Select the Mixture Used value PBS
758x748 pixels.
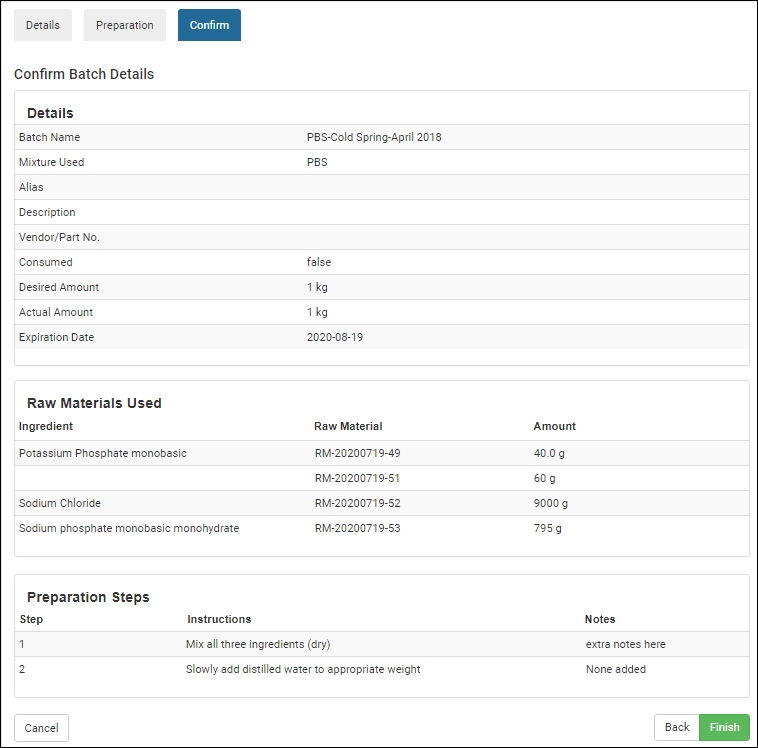pyautogui.click(x=317, y=162)
